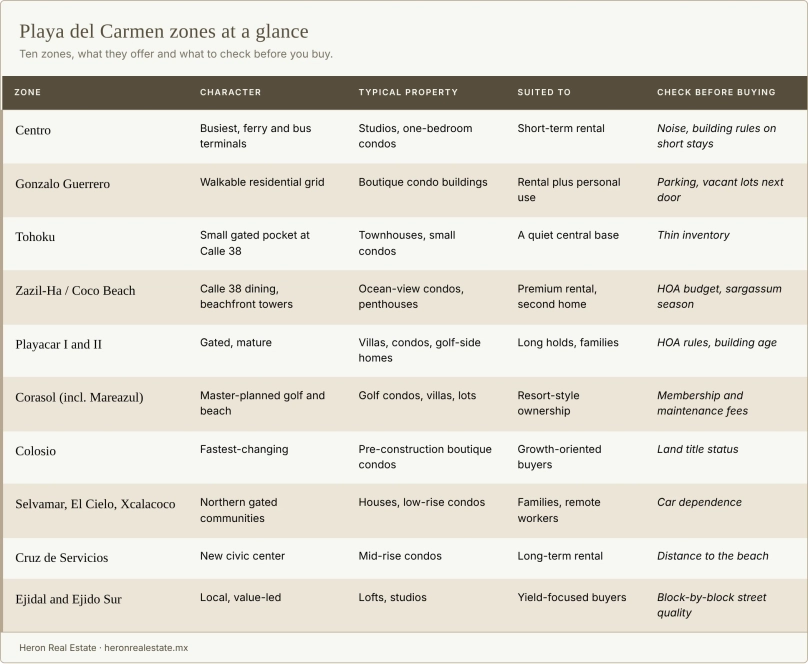Viewport: 808px width, 664px height.
Task: Click 'Small gated pocket at Calle 38' cell
Action: click(255, 243)
